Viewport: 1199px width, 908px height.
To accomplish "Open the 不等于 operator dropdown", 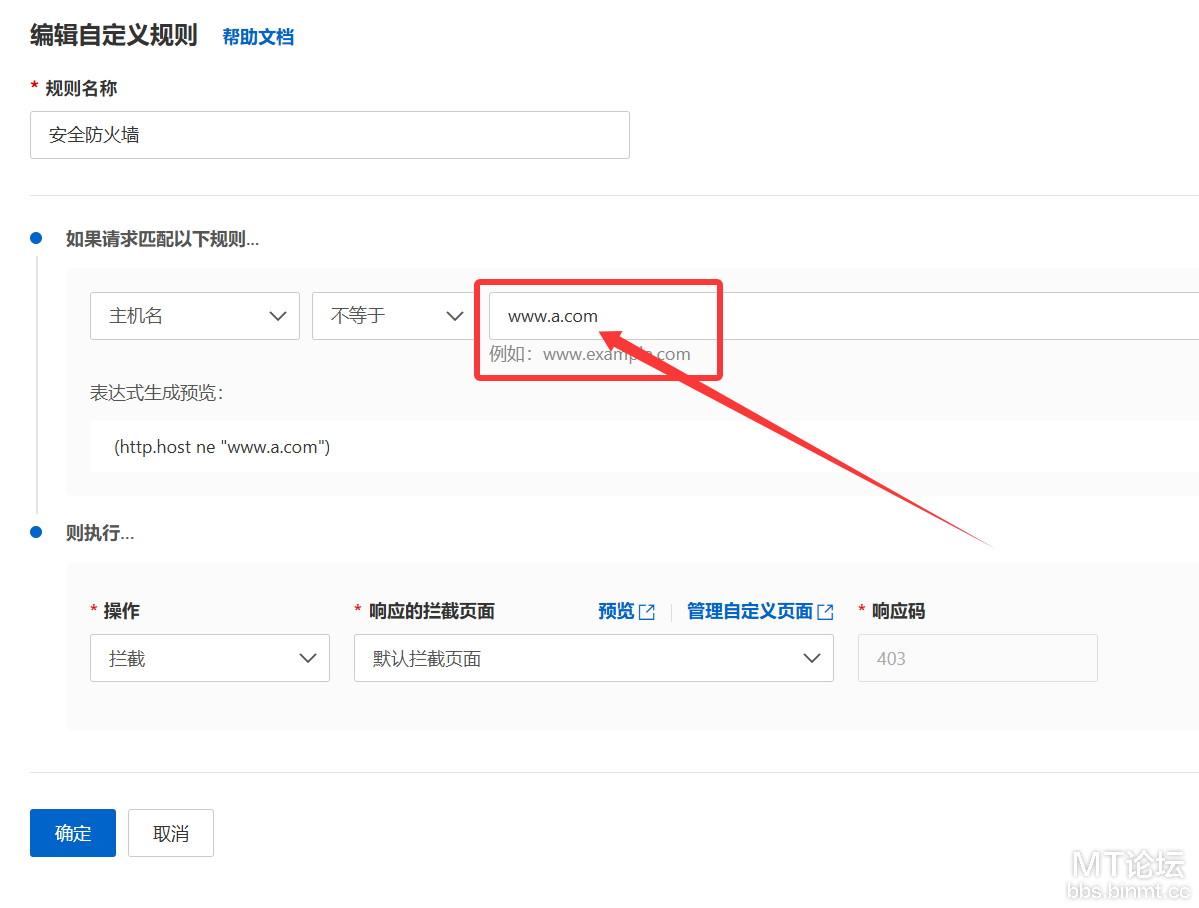I will coord(388,316).
